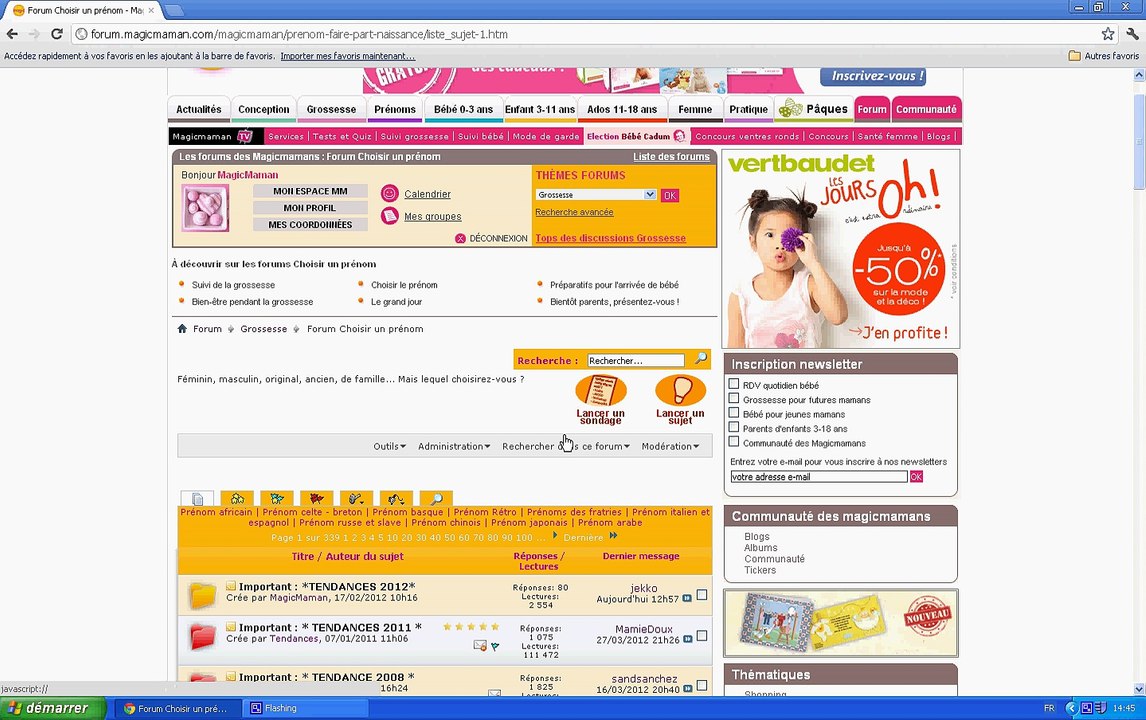
Task: Click the yellow folder icon of TENDANCES 2012
Action: click(202, 596)
